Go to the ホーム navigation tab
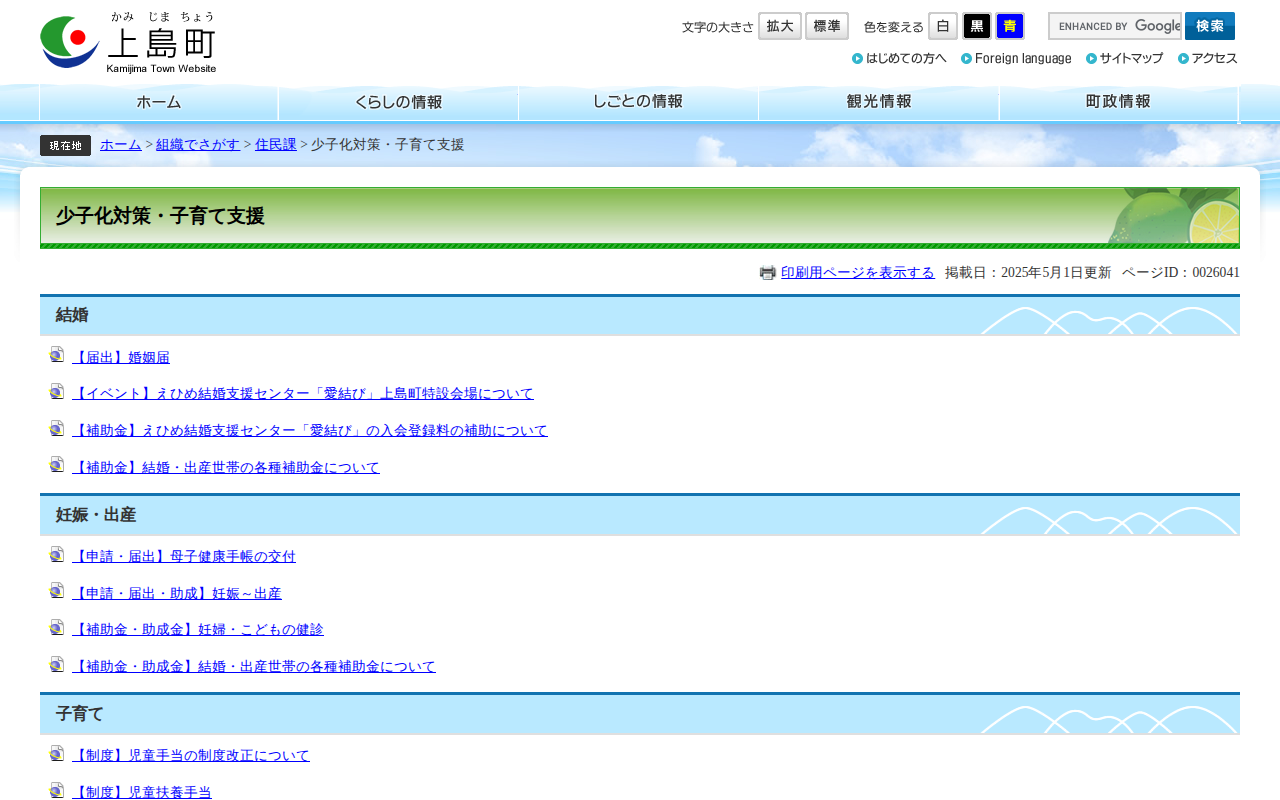This screenshot has width=1280, height=800. click(159, 103)
